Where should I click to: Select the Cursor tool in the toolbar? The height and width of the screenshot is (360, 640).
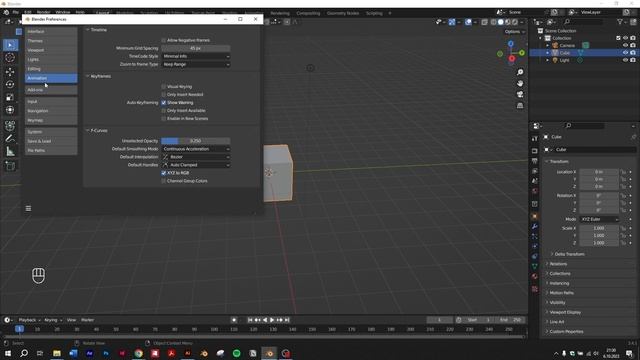tap(10, 58)
